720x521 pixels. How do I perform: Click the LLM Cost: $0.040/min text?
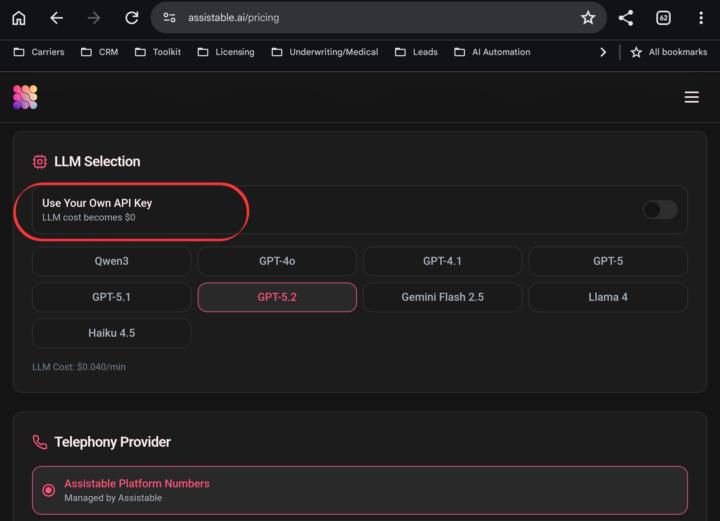79,367
